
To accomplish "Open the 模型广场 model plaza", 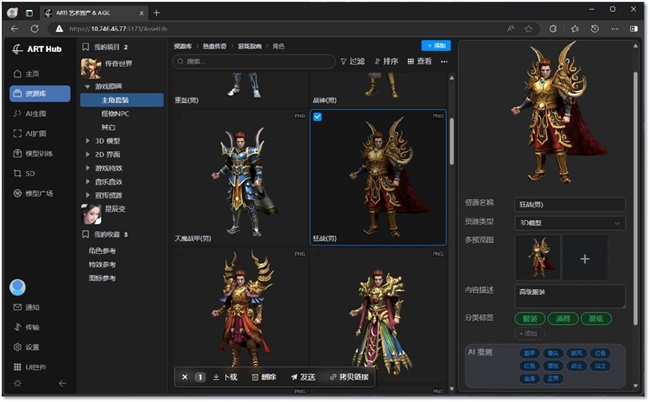I will click(38, 193).
